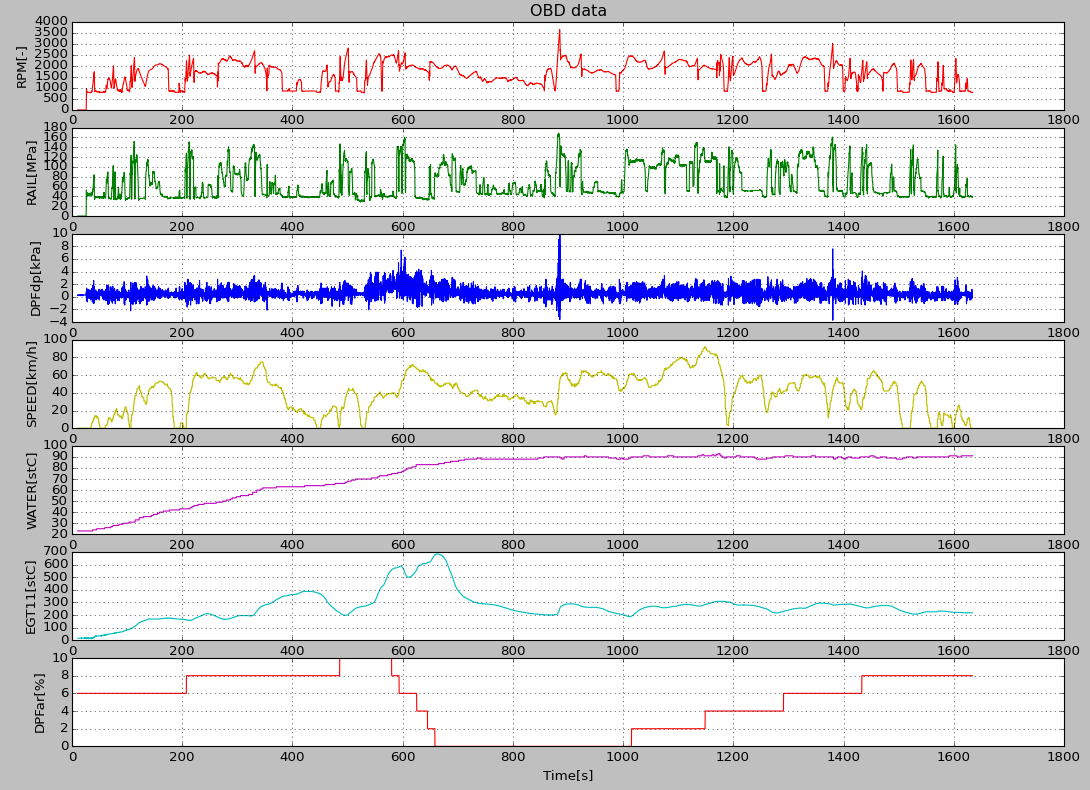
Task: Click the "70" tick on the WATER axis
Action: coord(60,478)
